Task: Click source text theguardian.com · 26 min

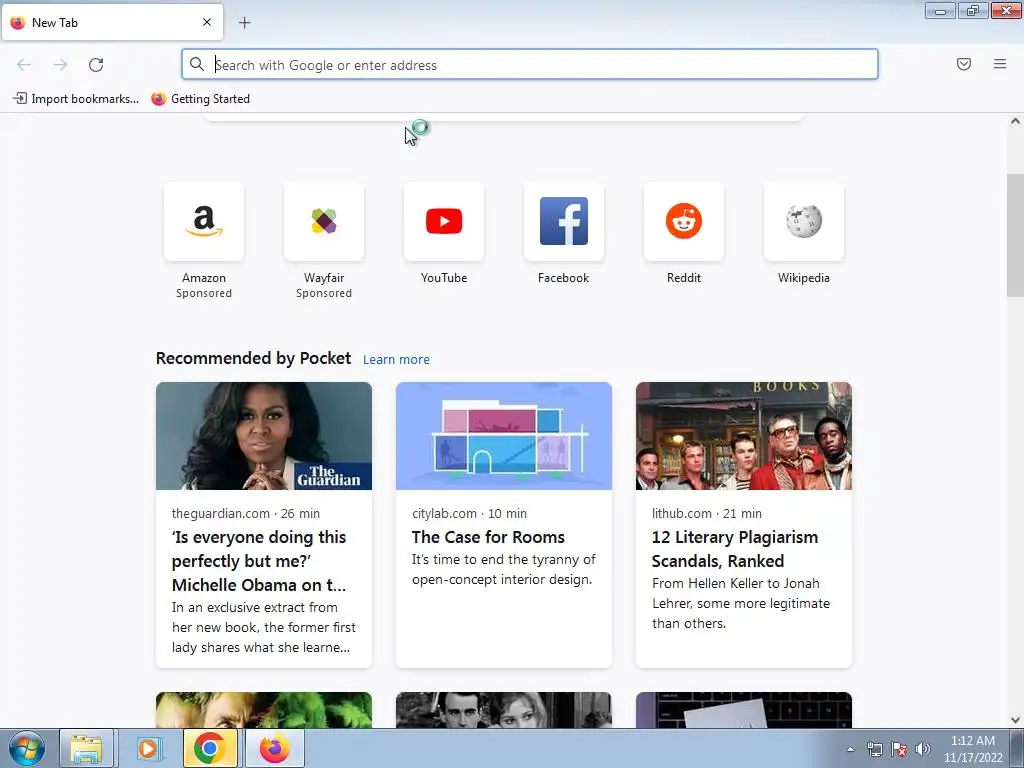Action: pos(246,513)
